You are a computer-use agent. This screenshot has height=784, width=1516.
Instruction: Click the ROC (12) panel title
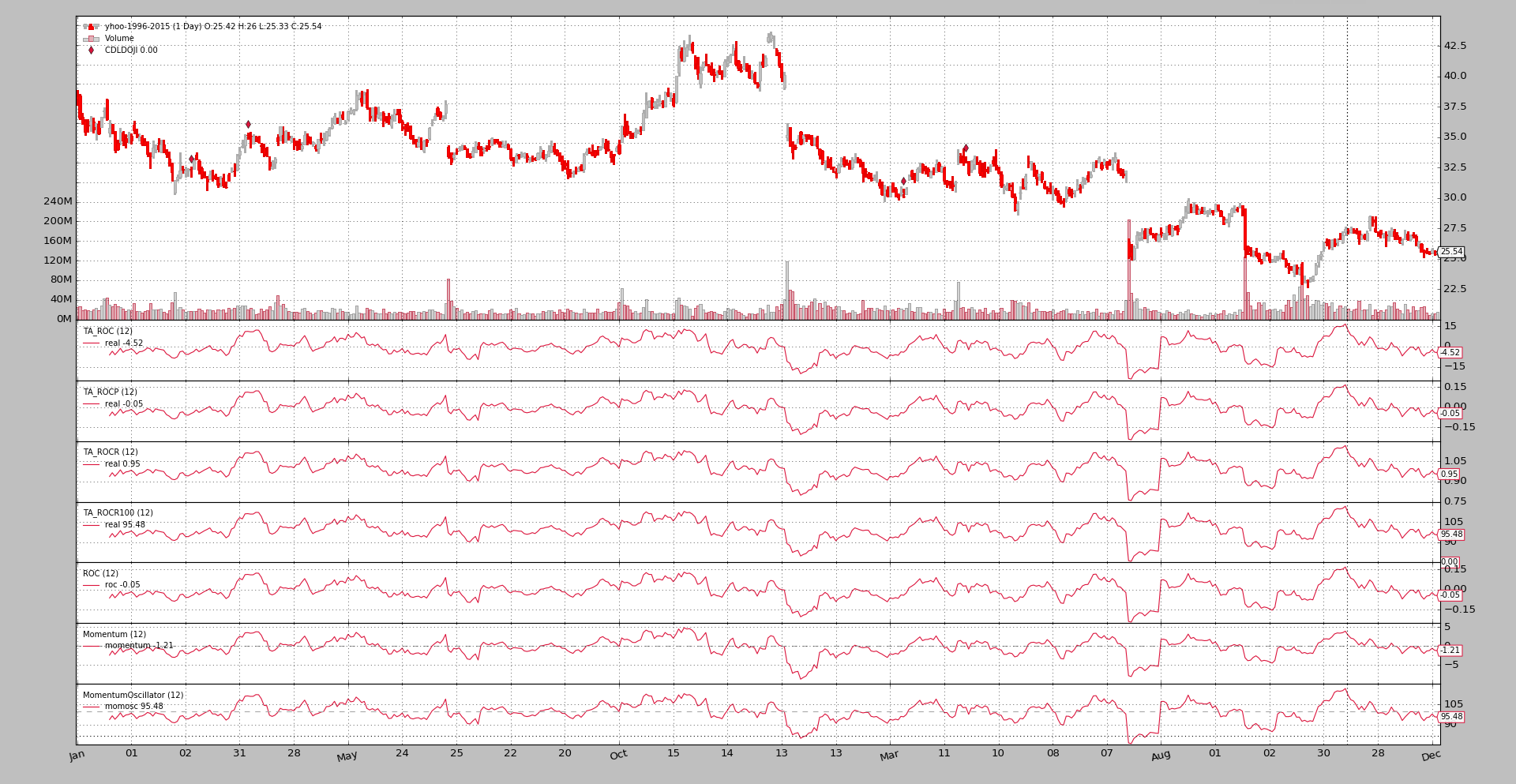100,574
